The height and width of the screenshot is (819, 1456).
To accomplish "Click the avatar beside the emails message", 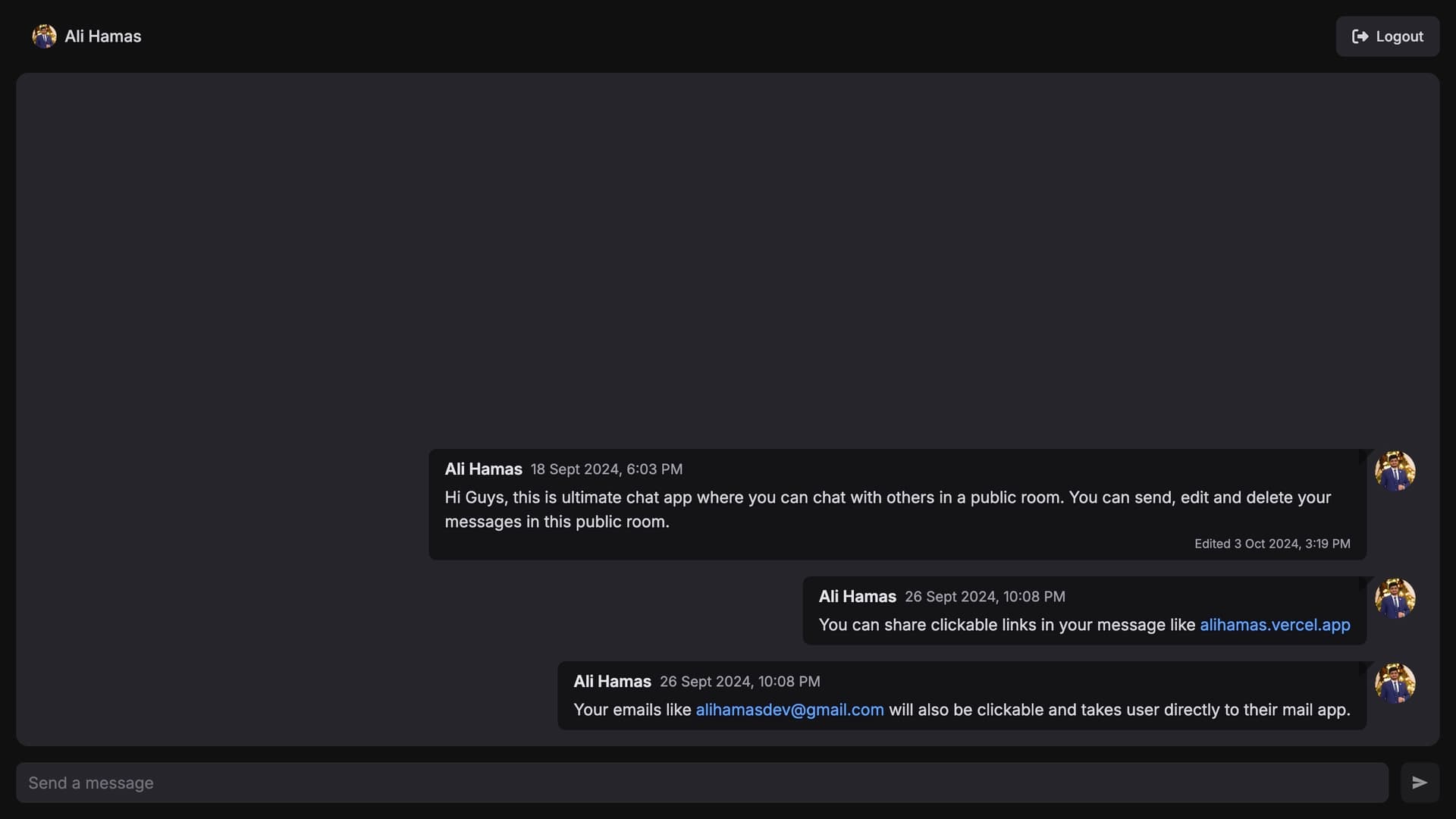I will coord(1396,682).
